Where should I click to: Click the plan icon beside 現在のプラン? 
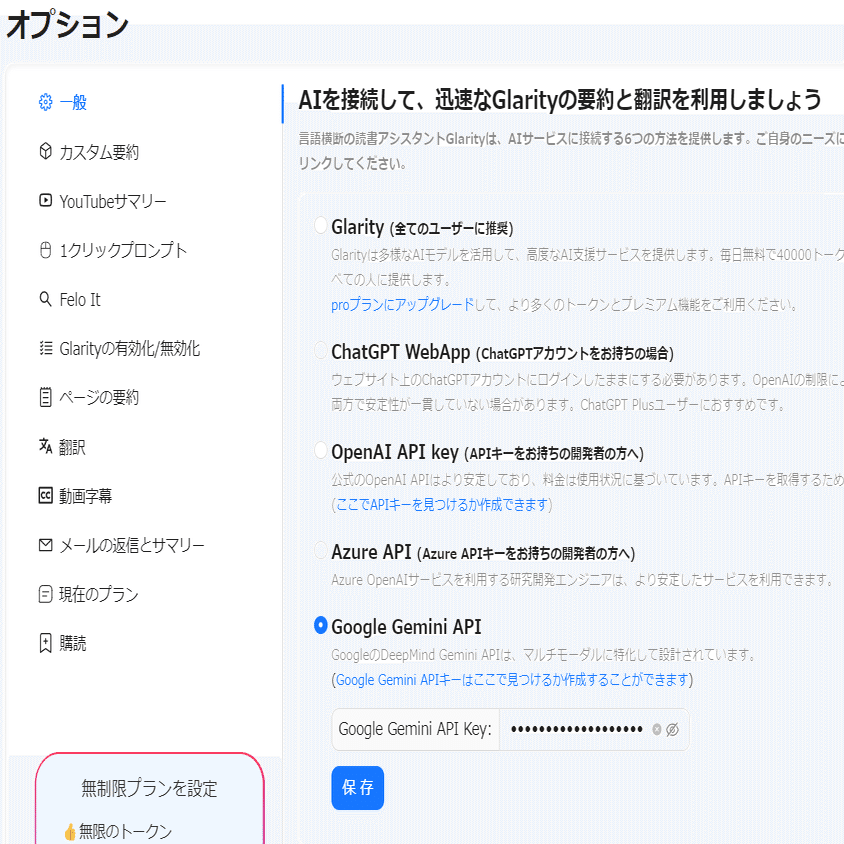46,594
